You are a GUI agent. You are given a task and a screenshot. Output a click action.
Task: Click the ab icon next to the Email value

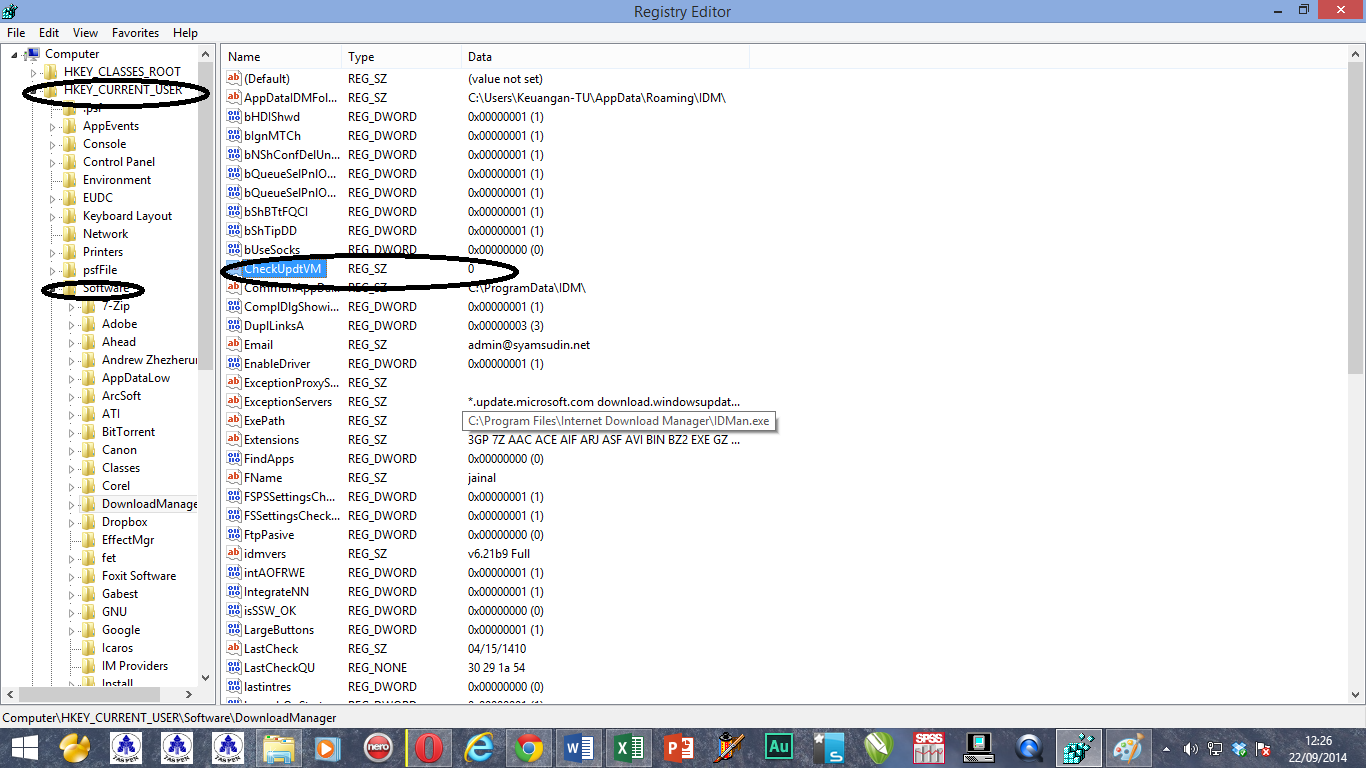click(x=232, y=344)
